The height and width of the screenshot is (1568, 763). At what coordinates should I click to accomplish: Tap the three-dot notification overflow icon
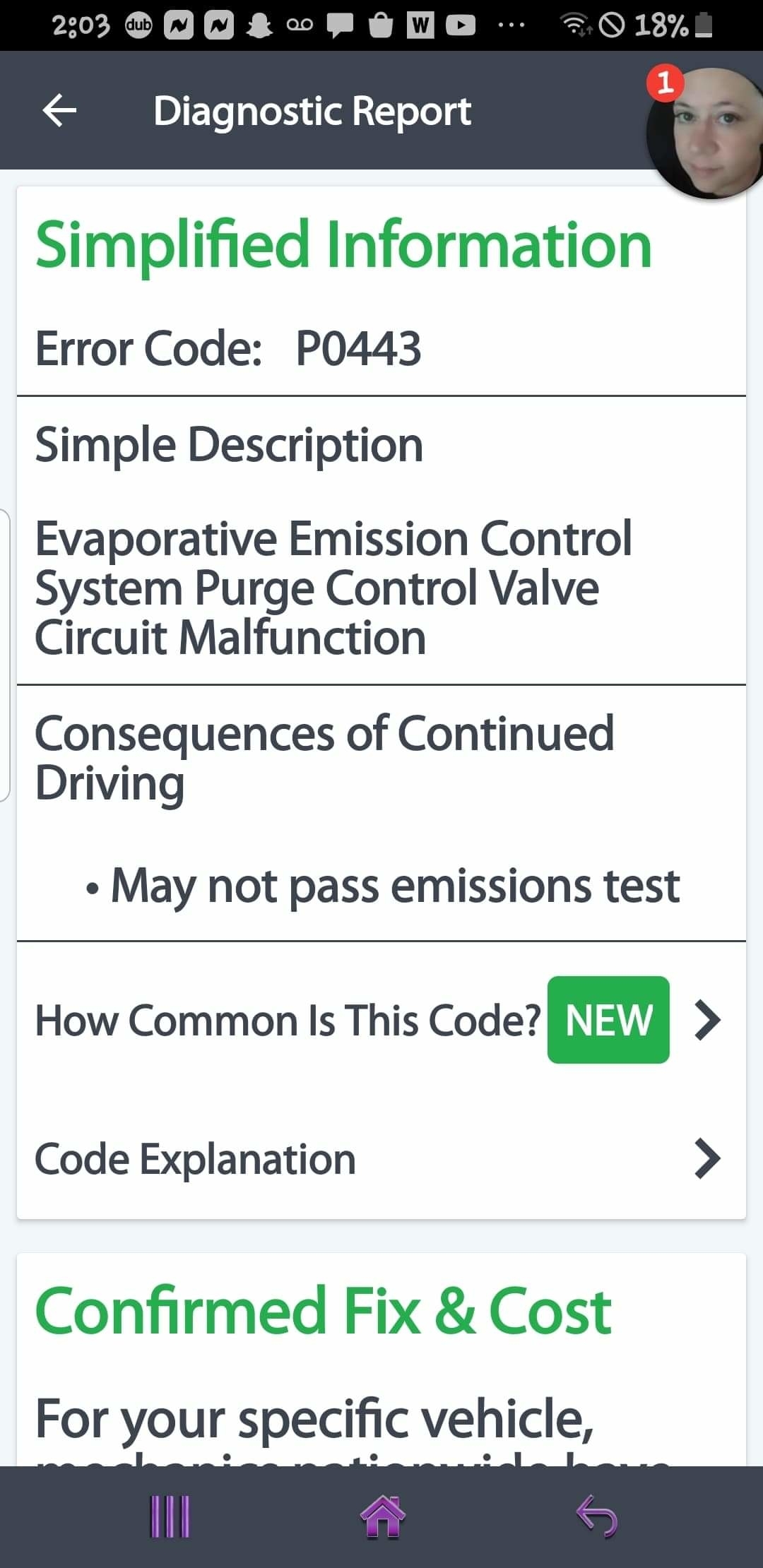[x=511, y=26]
